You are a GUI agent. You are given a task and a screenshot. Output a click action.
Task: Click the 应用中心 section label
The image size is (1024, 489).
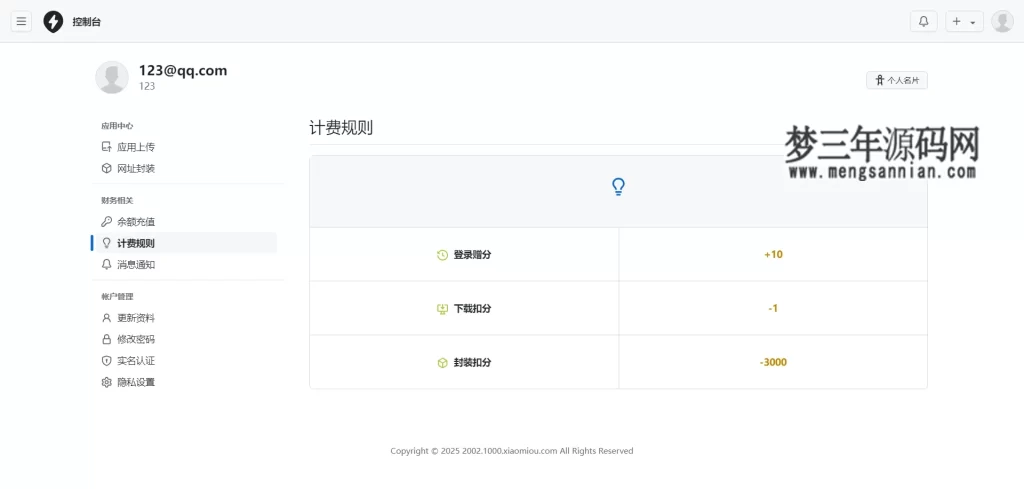(117, 126)
